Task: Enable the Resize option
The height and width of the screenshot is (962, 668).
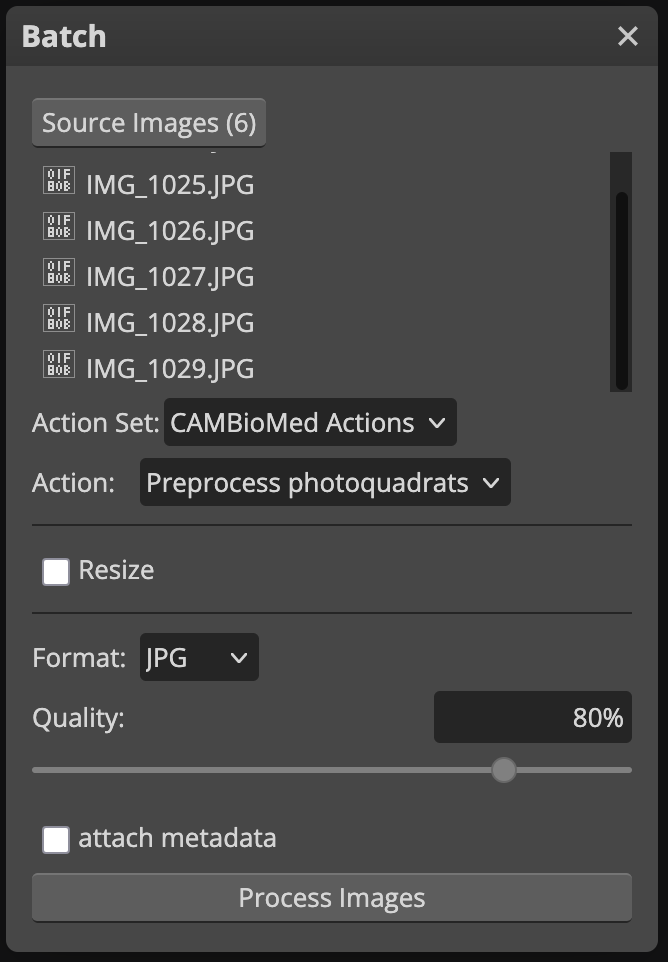Action: coord(55,569)
